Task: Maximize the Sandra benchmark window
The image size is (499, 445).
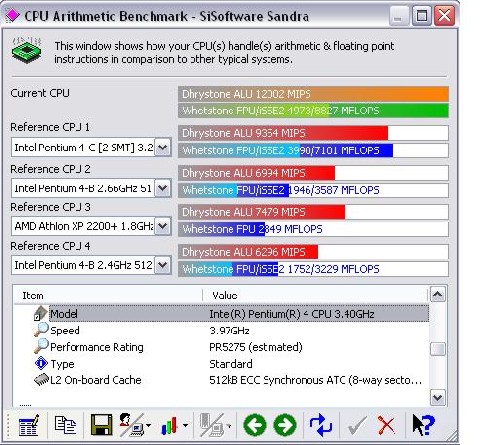Action: click(x=422, y=16)
